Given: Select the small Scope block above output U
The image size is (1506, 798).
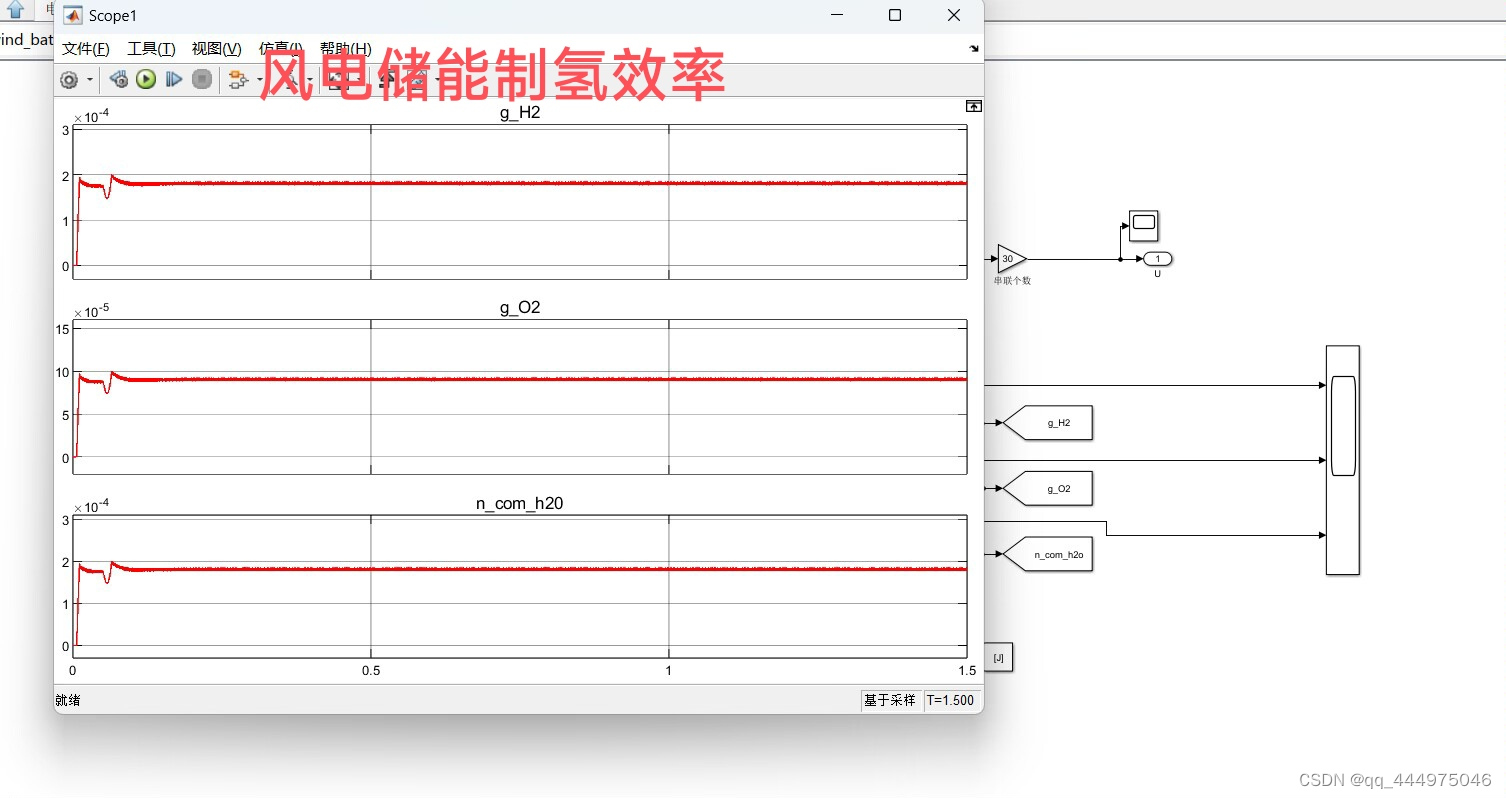Looking at the screenshot, I should (x=1143, y=226).
